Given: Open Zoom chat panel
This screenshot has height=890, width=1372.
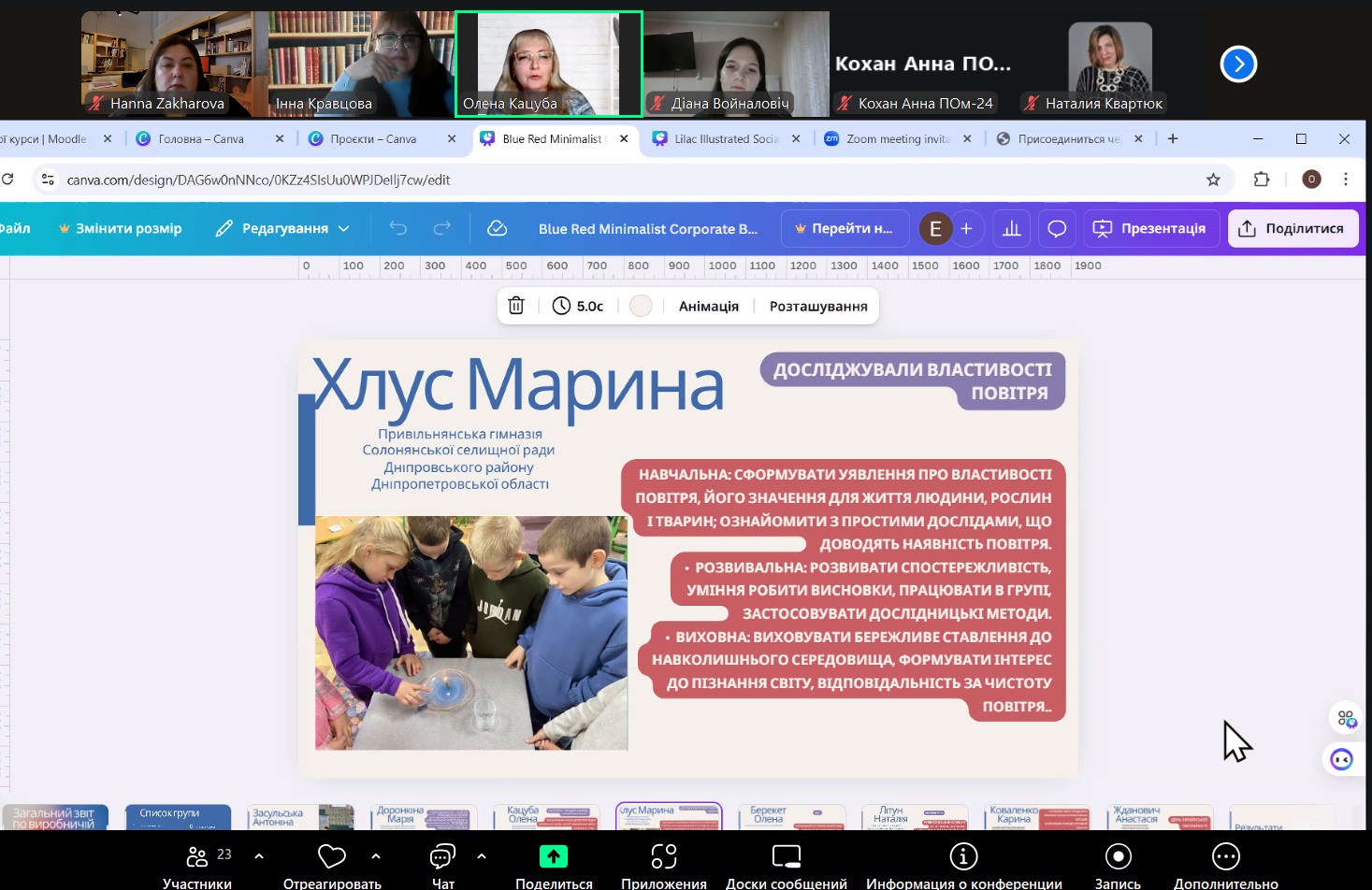Looking at the screenshot, I should (x=442, y=865).
